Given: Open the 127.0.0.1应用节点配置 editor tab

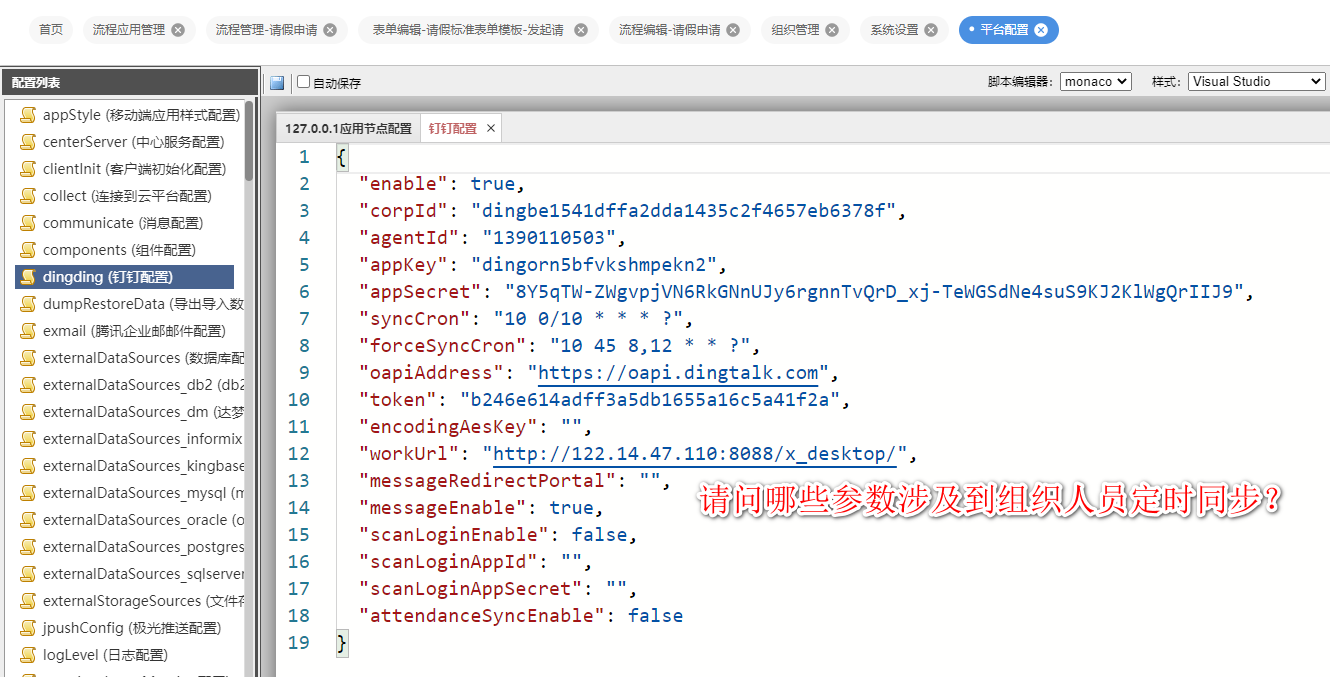Looking at the screenshot, I should pos(348,128).
